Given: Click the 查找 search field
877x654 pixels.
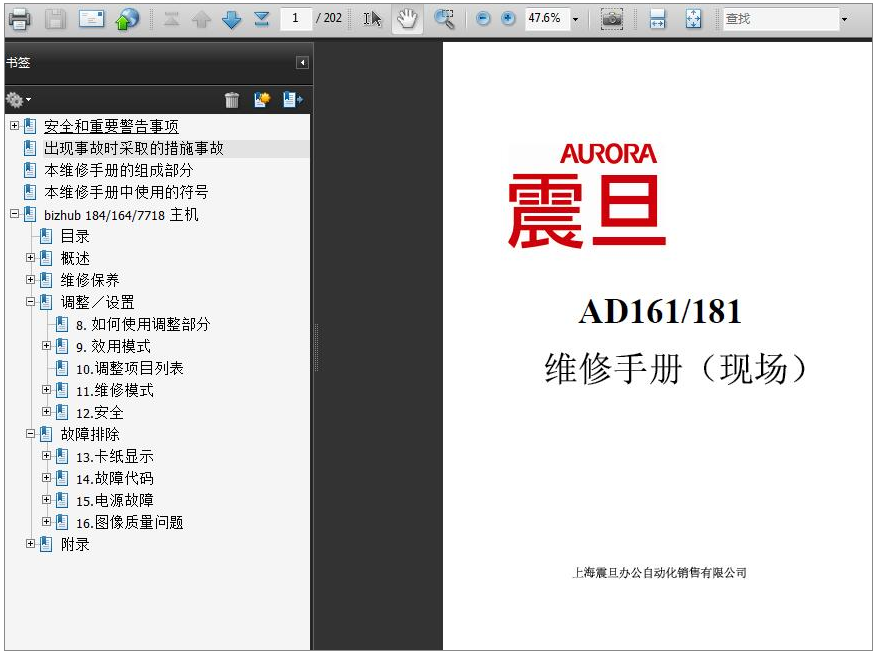Looking at the screenshot, I should 781,19.
